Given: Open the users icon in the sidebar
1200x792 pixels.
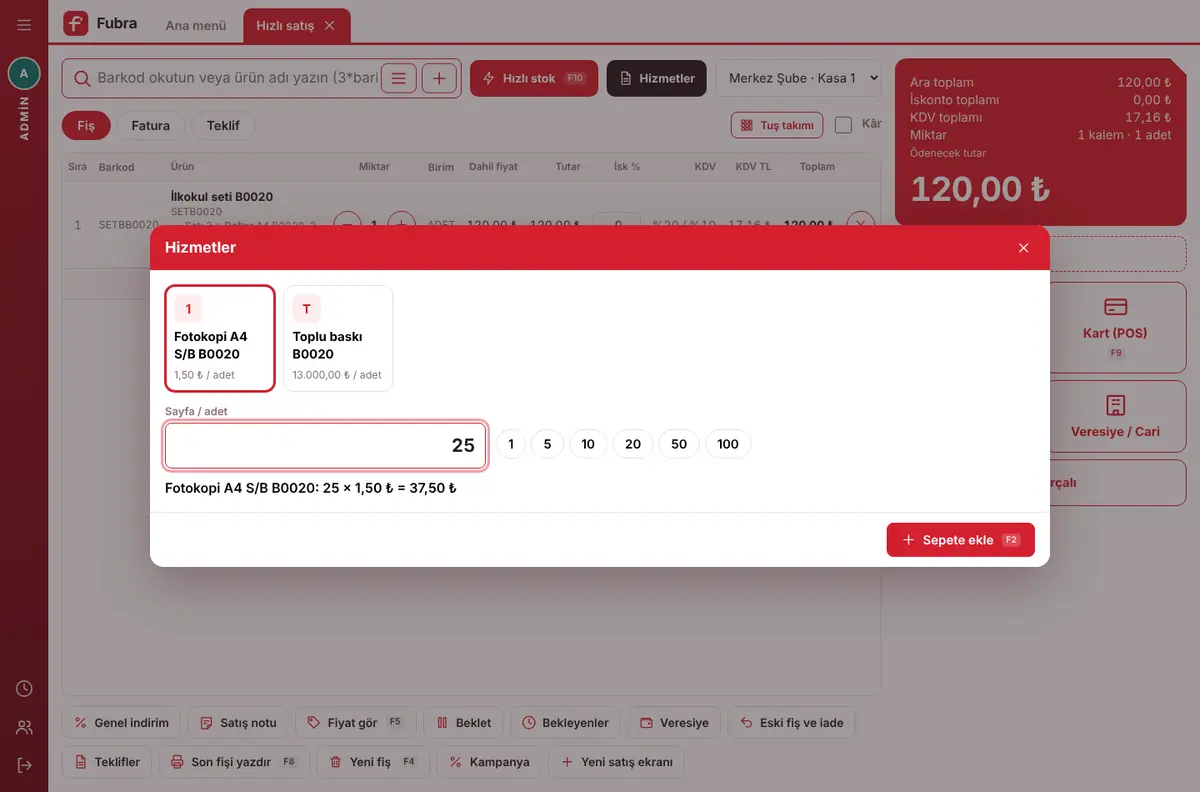Looking at the screenshot, I should (24, 727).
